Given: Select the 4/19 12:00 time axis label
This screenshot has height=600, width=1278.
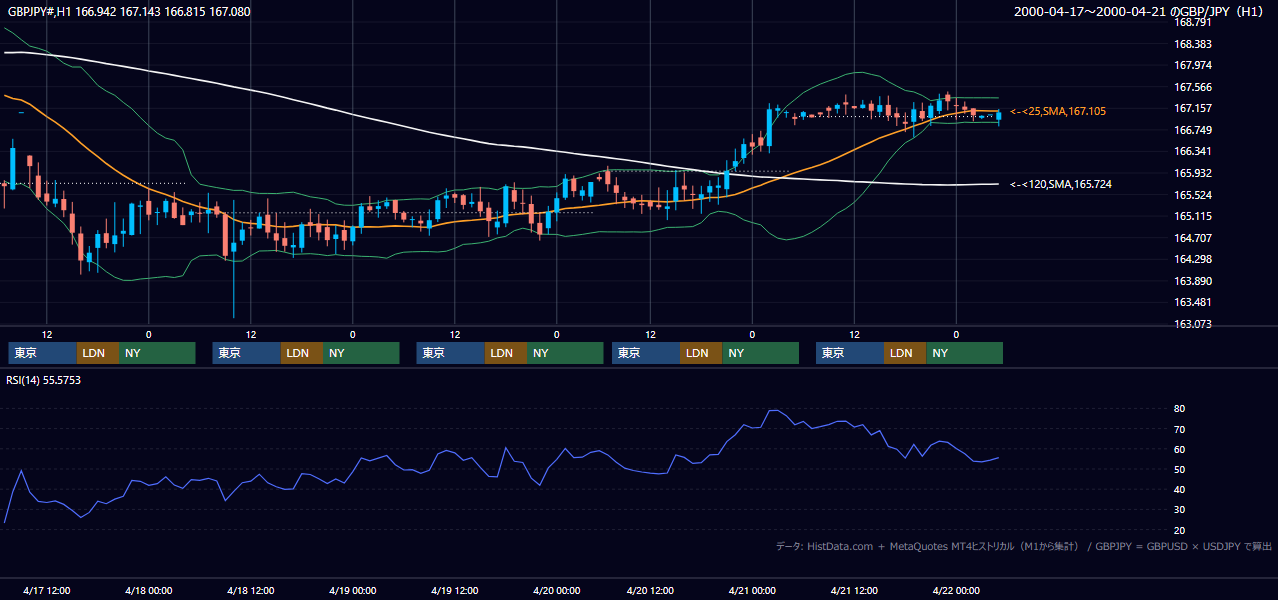Looking at the screenshot, I should [x=454, y=590].
